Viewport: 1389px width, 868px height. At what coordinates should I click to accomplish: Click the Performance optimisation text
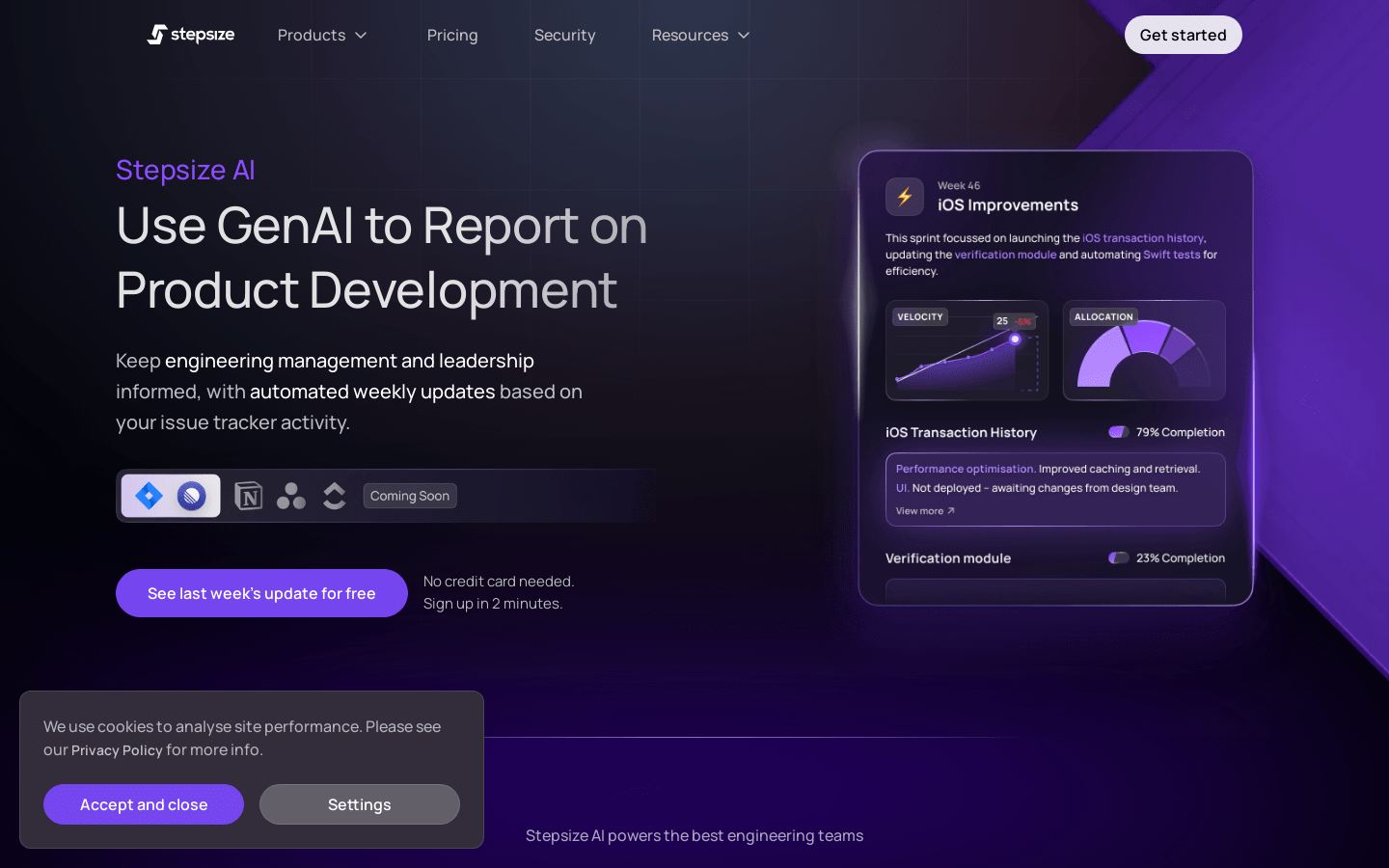[x=965, y=469]
